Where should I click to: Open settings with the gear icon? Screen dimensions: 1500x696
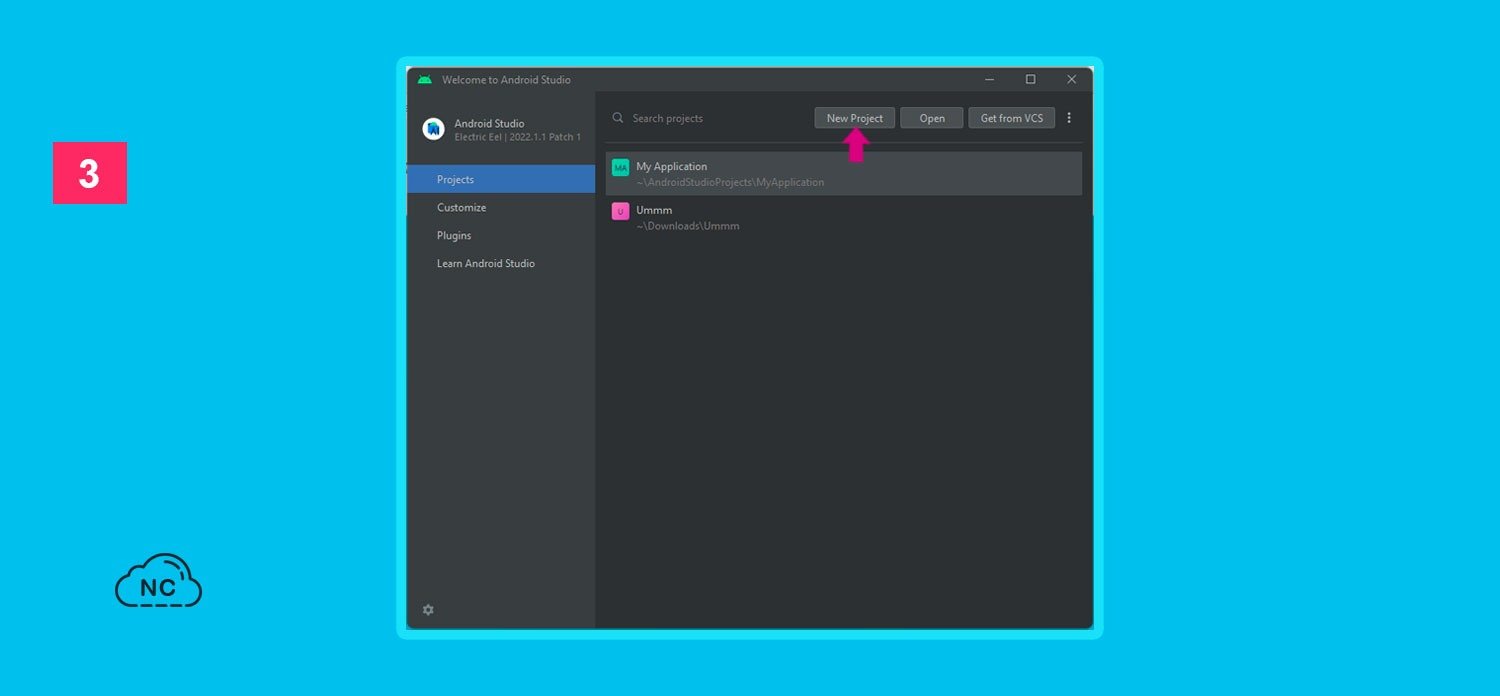(x=428, y=610)
